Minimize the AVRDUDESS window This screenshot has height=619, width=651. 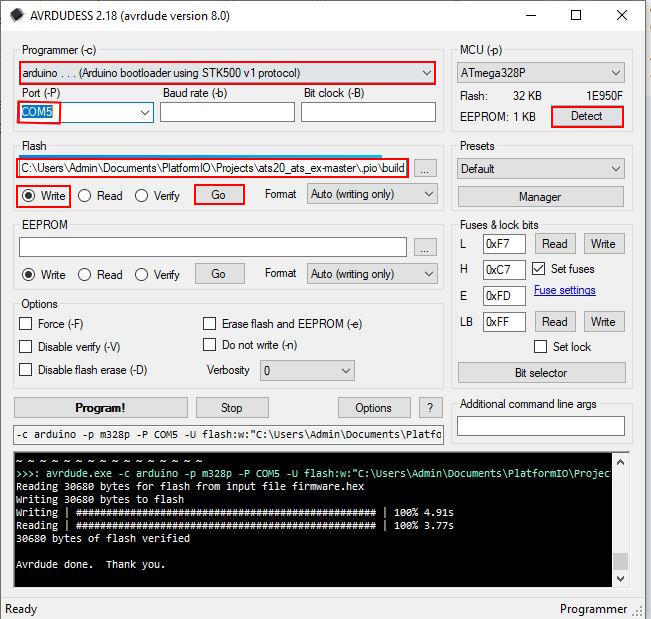531,15
